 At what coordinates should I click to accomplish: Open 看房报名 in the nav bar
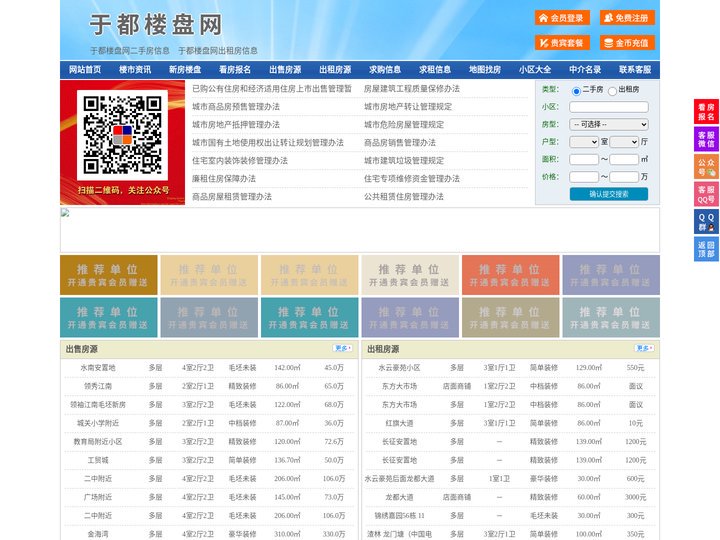pos(235,70)
